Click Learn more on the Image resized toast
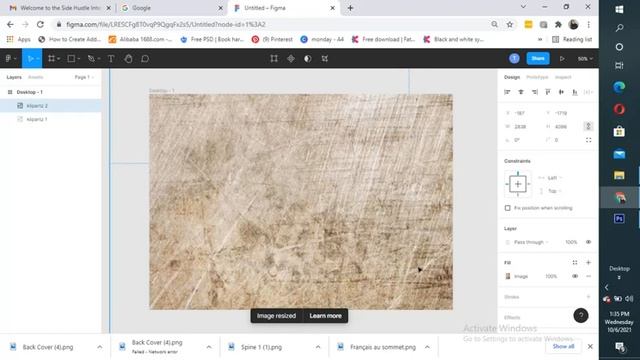Screen dimensions: 640x360 325,316
